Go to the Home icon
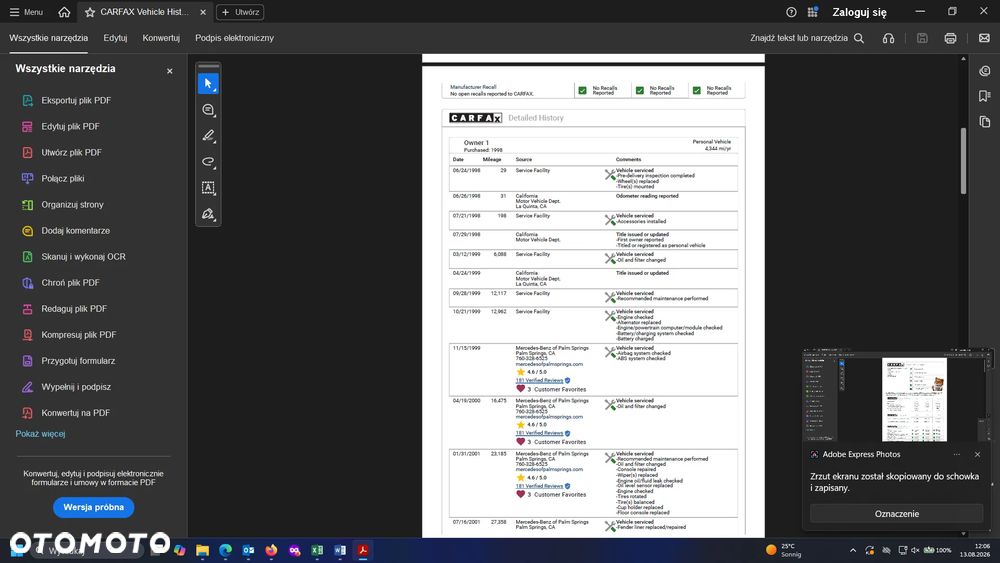The image size is (1000, 563). pos(64,12)
